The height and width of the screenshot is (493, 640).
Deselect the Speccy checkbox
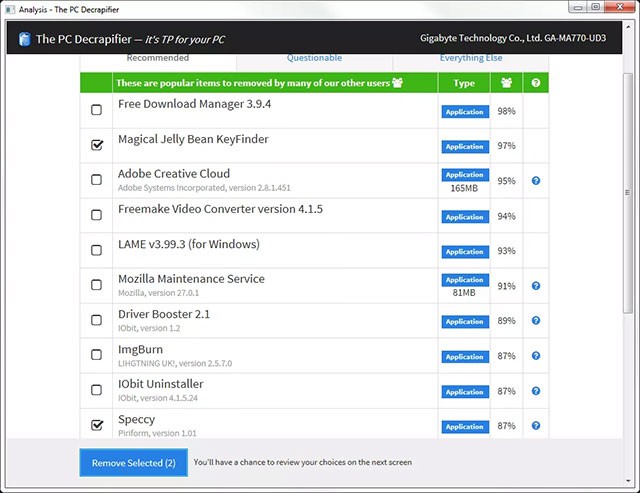(97, 425)
